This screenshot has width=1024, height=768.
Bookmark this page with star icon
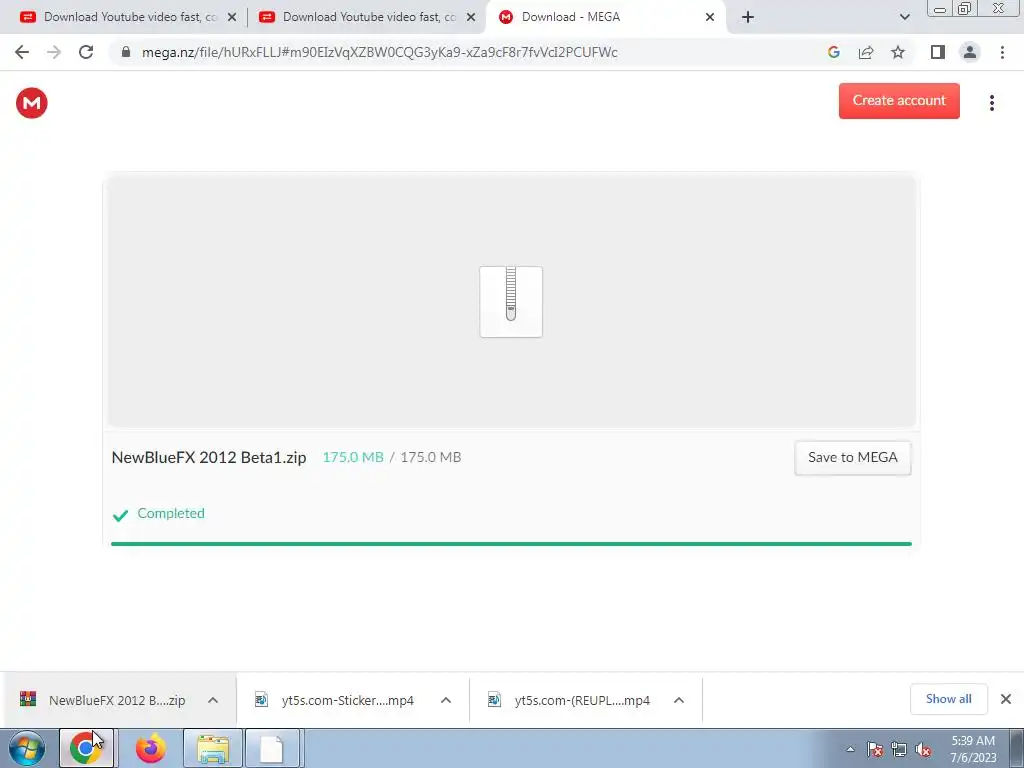pyautogui.click(x=898, y=52)
